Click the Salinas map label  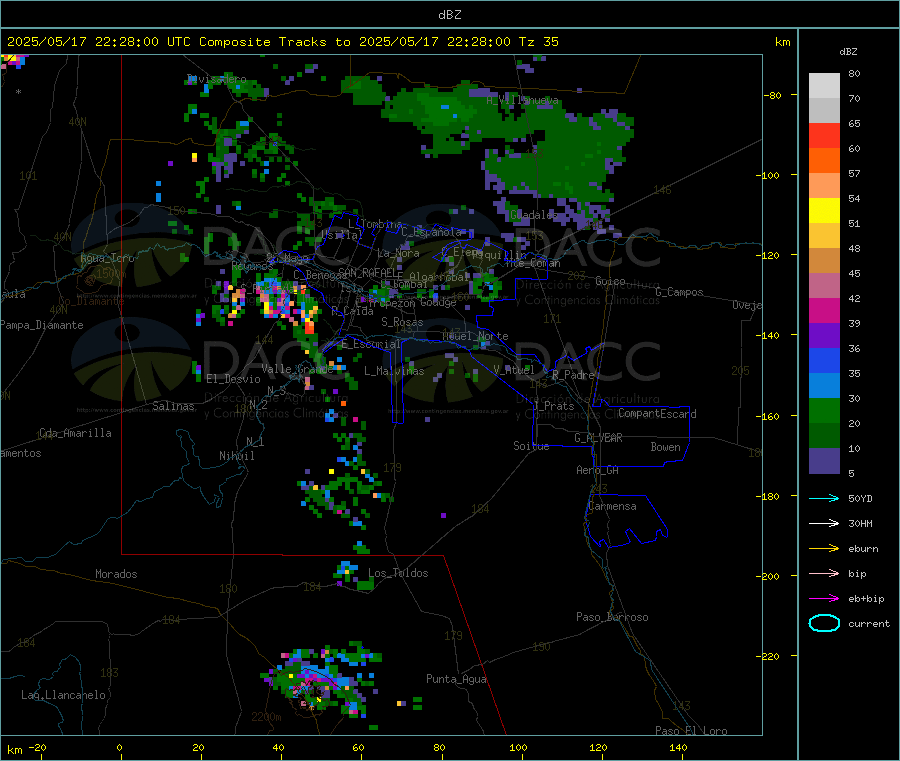173,406
